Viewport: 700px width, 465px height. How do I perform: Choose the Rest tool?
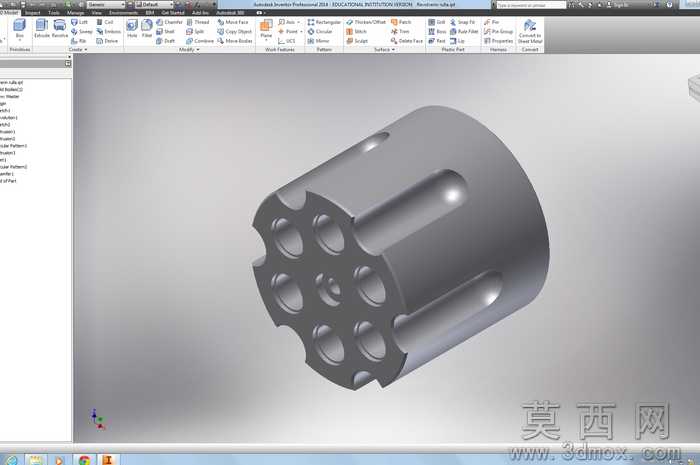(437, 41)
